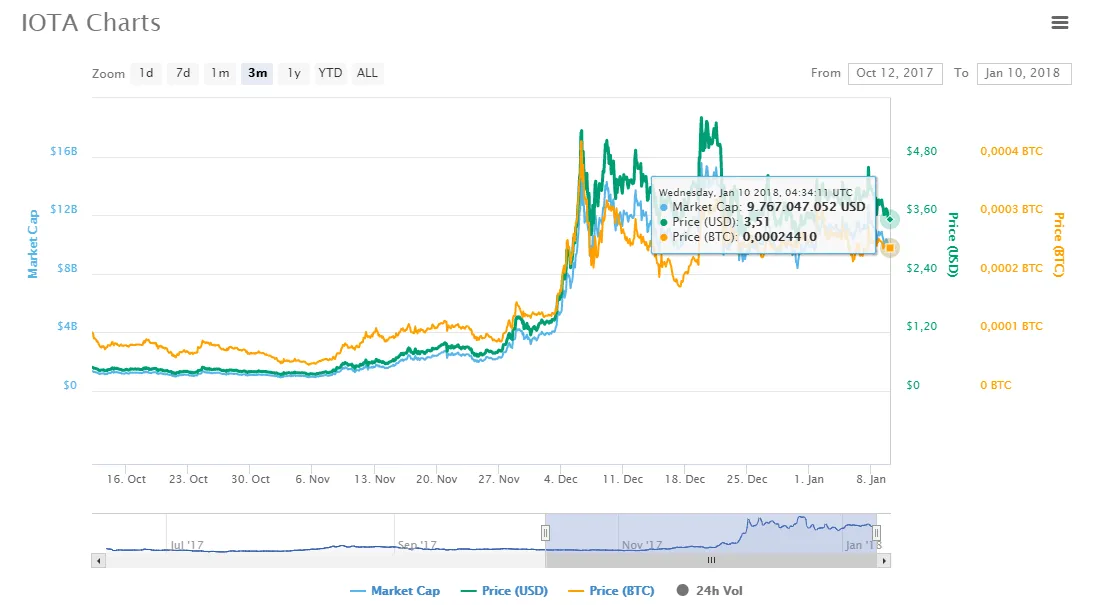Set zoom range to 1m

pyautogui.click(x=220, y=73)
